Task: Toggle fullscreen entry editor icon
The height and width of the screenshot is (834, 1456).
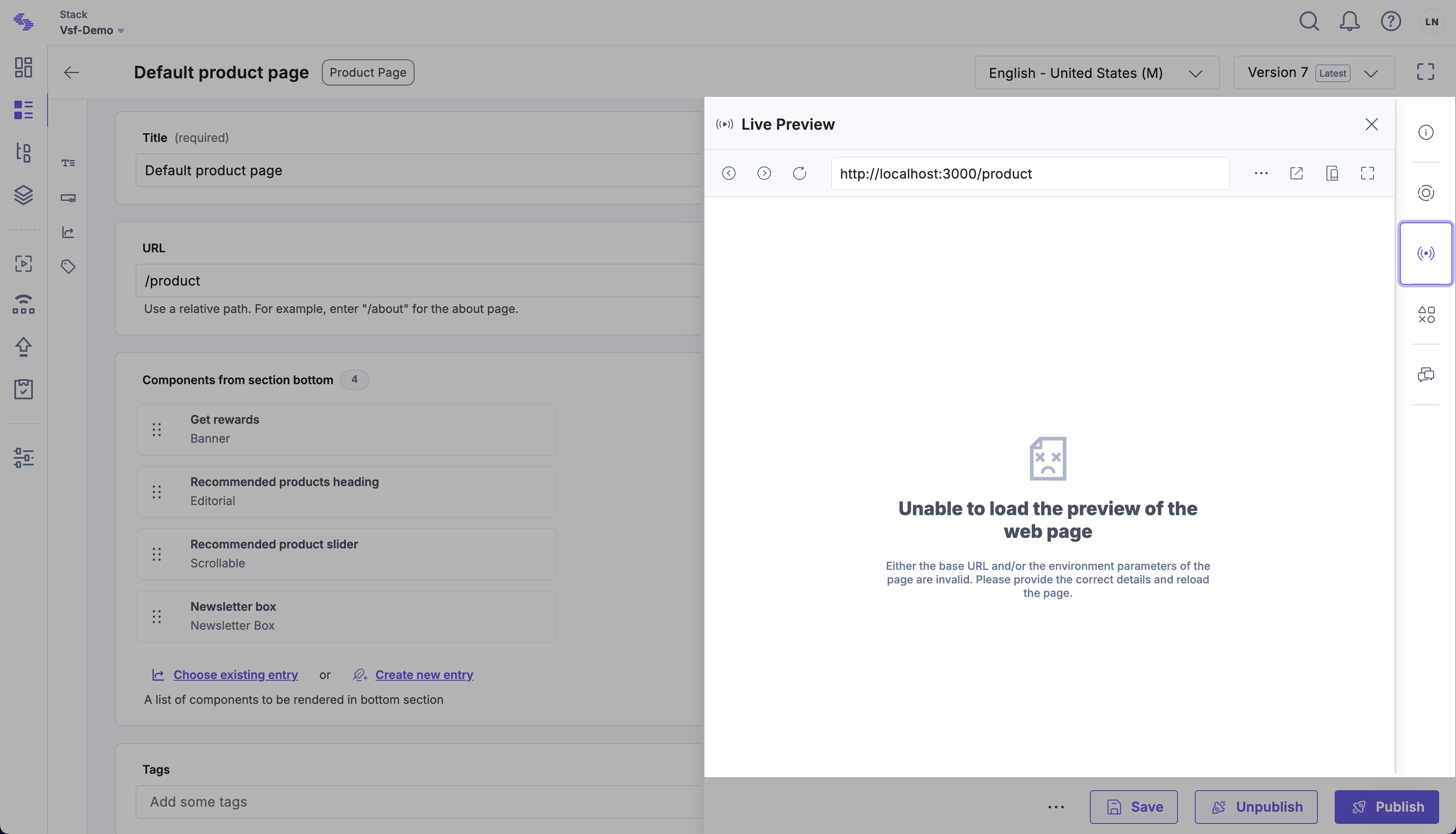Action: 1426,72
